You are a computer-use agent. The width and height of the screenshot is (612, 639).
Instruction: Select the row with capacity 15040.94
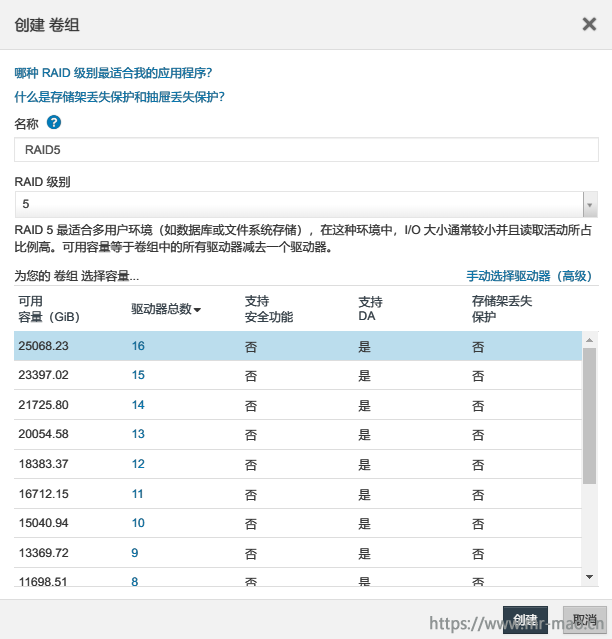[298, 523]
